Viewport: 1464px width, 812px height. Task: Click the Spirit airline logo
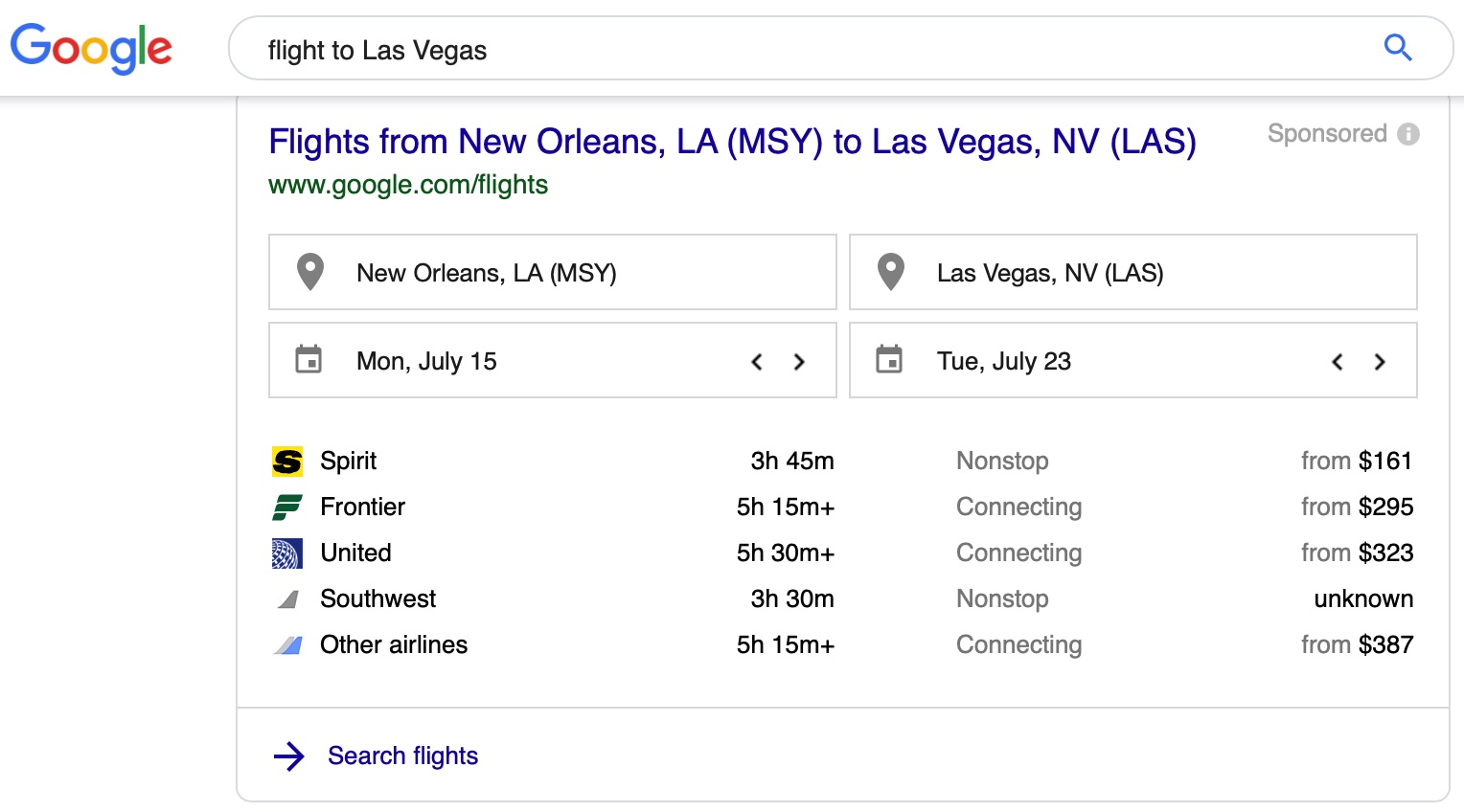pos(287,462)
